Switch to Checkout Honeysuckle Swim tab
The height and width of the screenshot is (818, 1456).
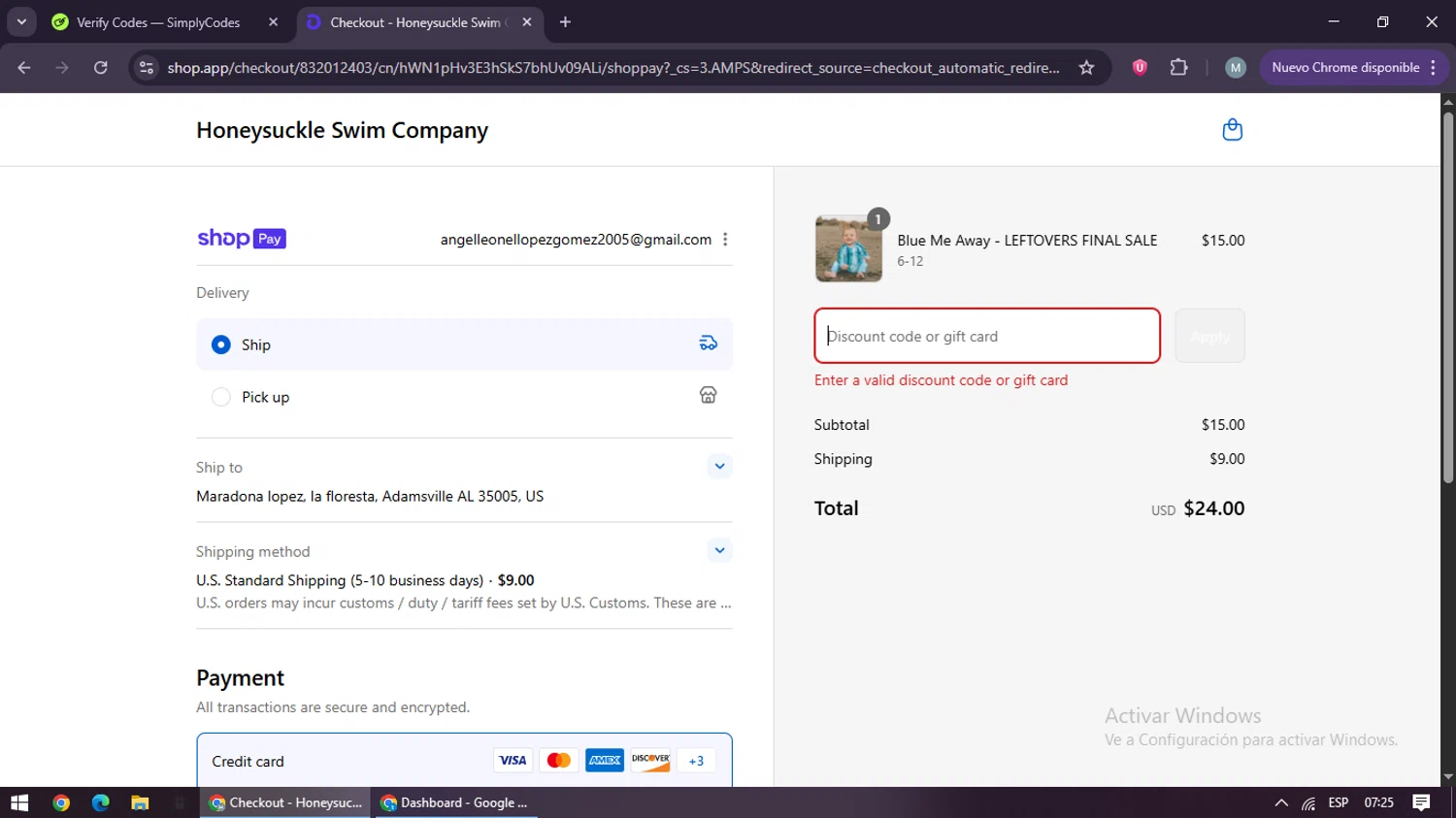pyautogui.click(x=419, y=22)
